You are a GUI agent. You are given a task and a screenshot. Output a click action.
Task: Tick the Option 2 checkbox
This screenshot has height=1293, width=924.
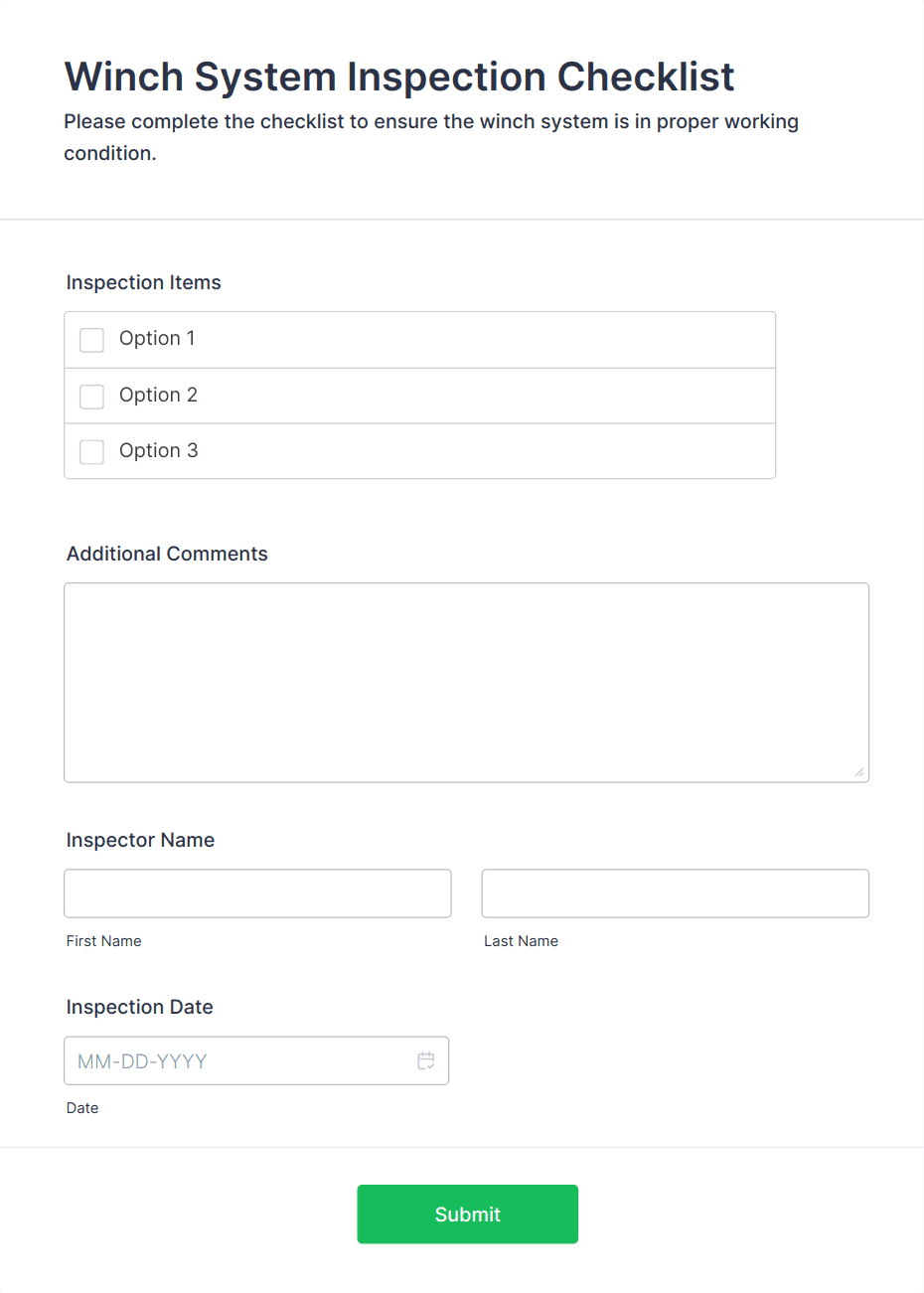tap(91, 397)
